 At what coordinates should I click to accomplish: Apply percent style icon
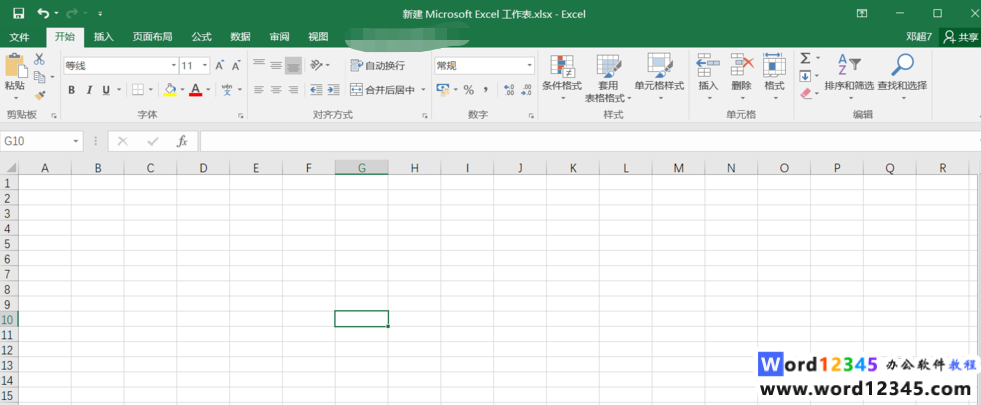click(469, 90)
